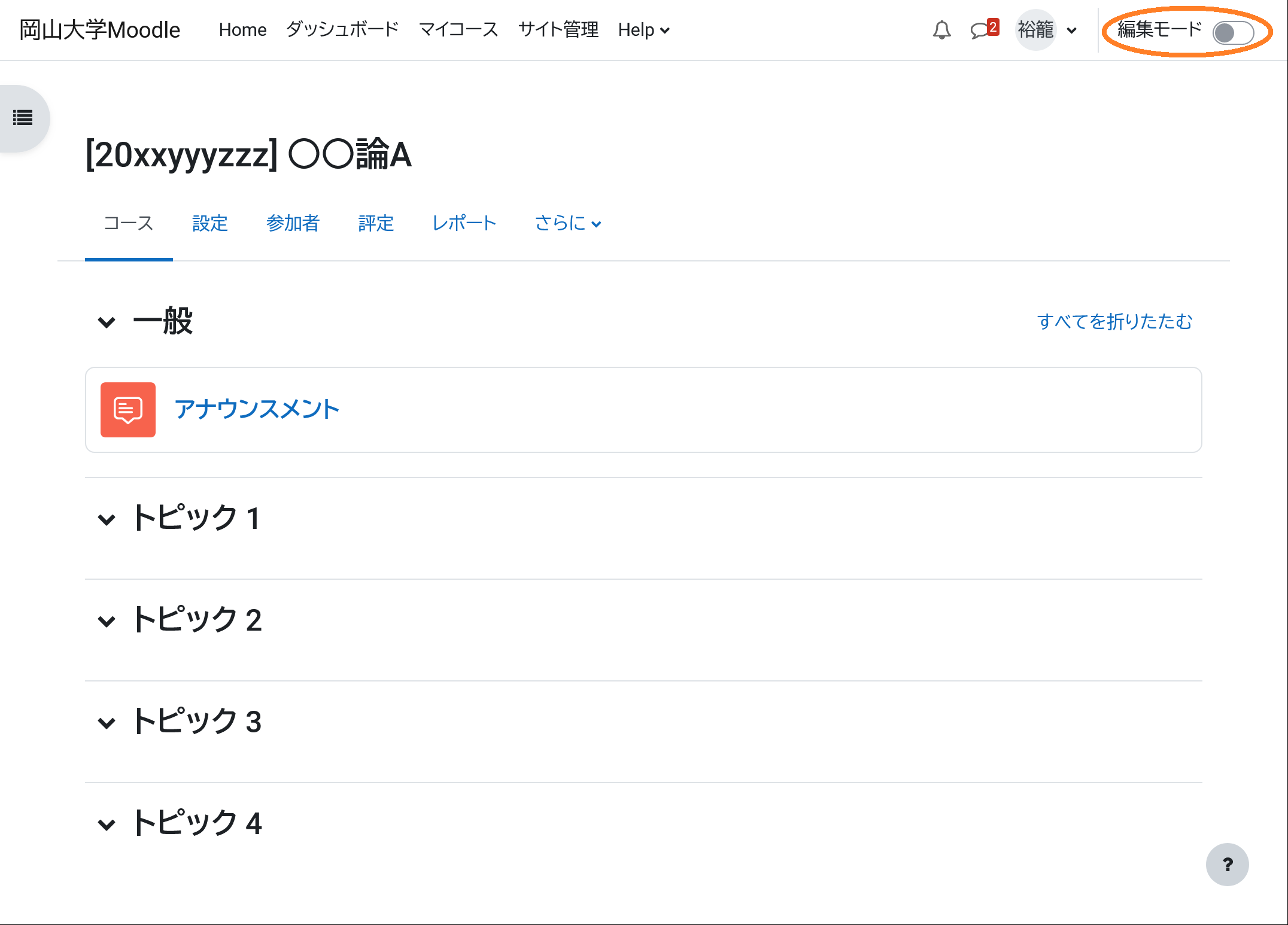
Task: Open the question mark help button
Action: pyautogui.click(x=1227, y=865)
